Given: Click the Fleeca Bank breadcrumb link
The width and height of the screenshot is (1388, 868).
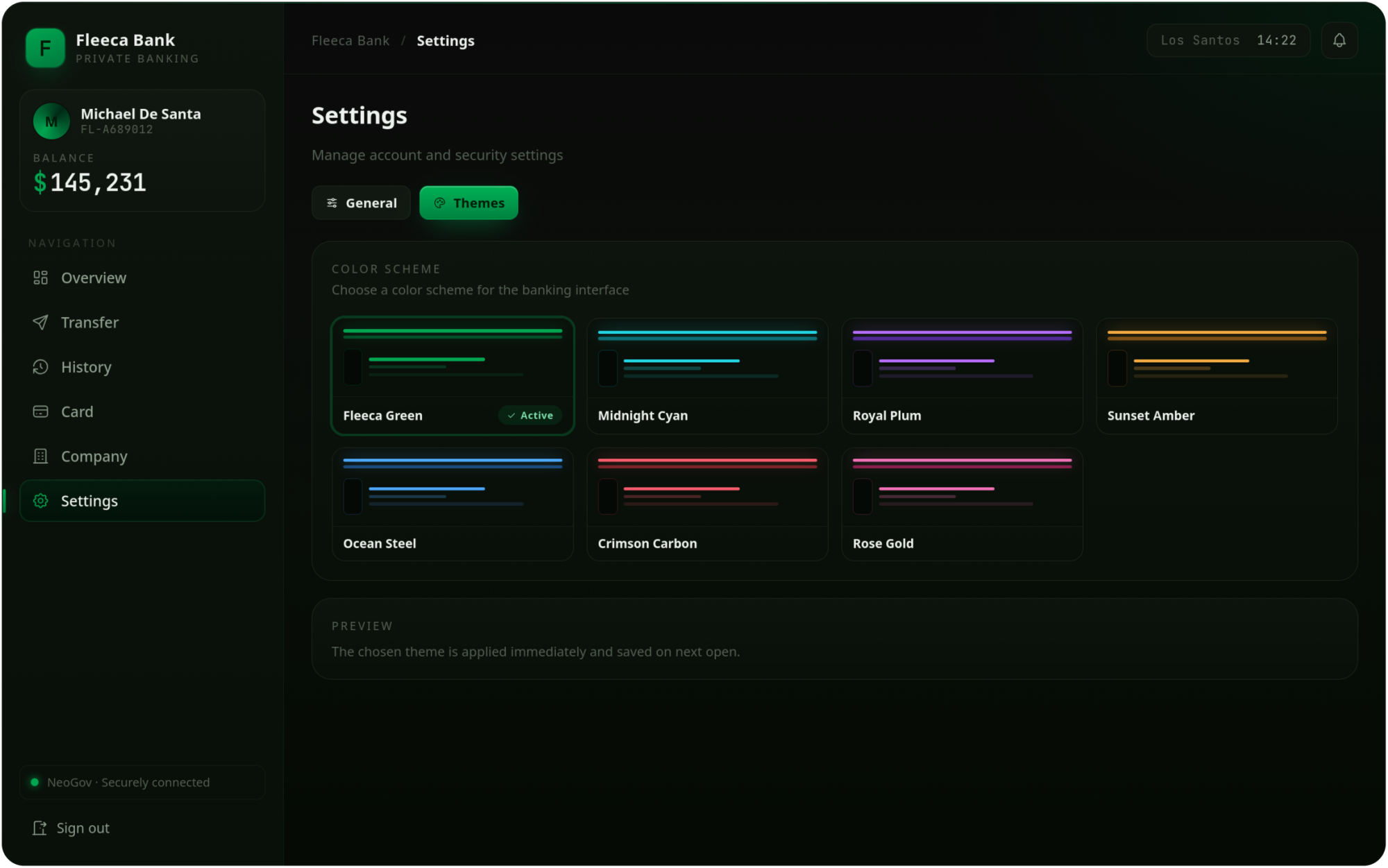Looking at the screenshot, I should [x=350, y=40].
